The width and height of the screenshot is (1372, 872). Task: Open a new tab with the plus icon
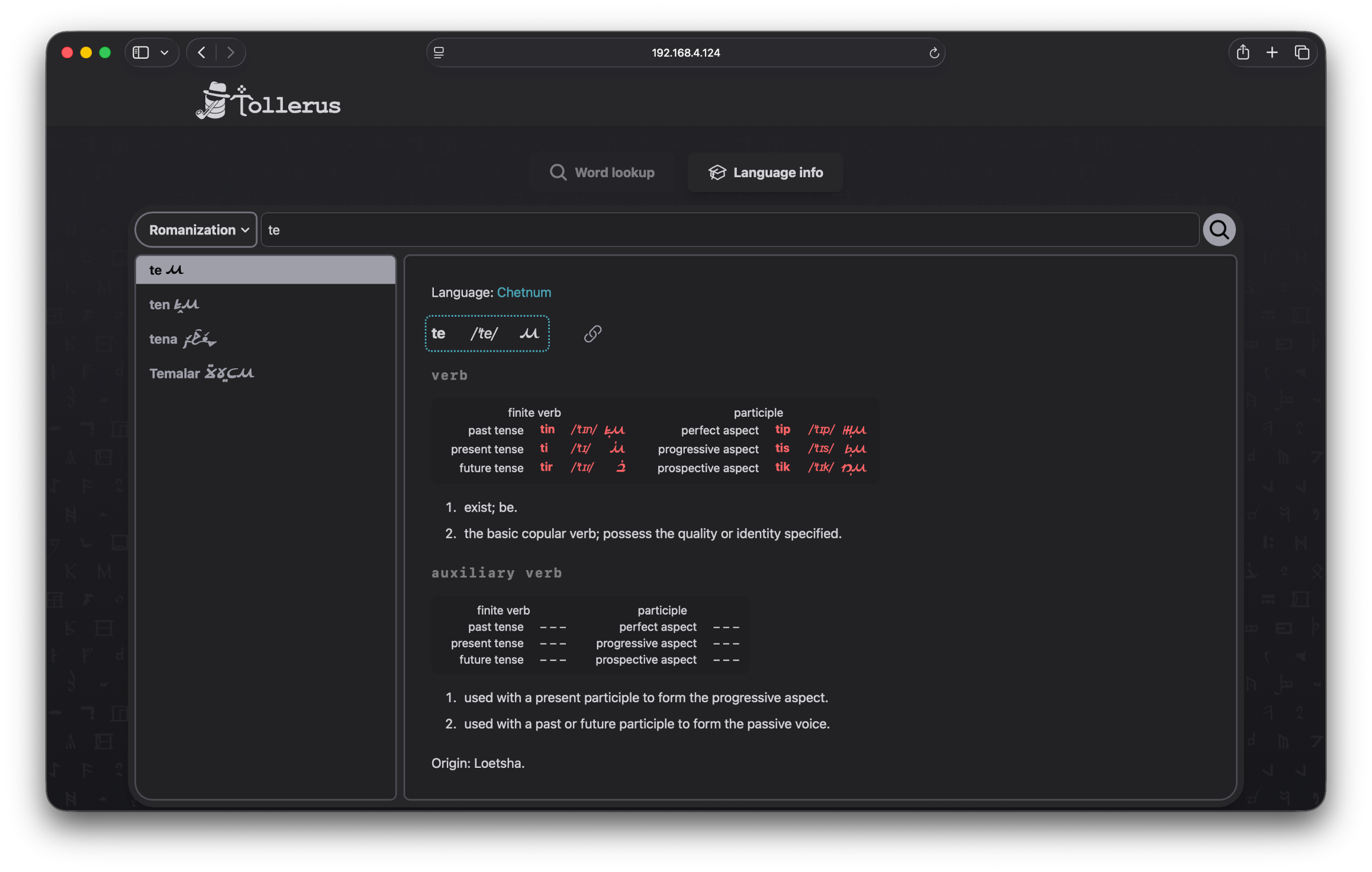pos(1272,52)
